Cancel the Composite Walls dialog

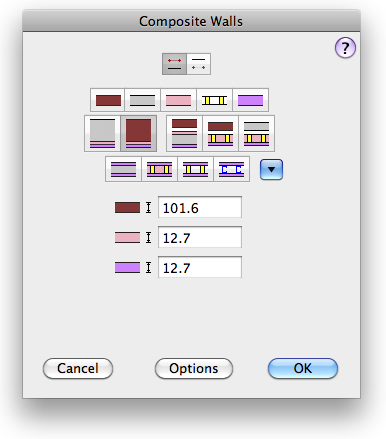pos(78,368)
